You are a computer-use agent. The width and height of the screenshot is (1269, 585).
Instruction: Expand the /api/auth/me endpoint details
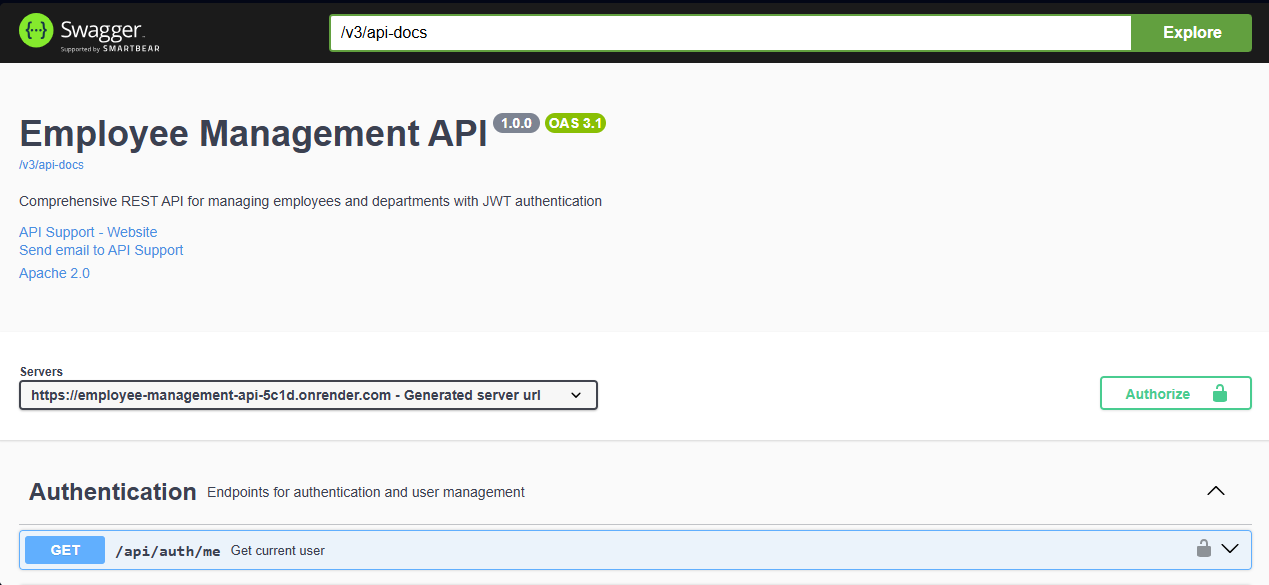click(1231, 549)
